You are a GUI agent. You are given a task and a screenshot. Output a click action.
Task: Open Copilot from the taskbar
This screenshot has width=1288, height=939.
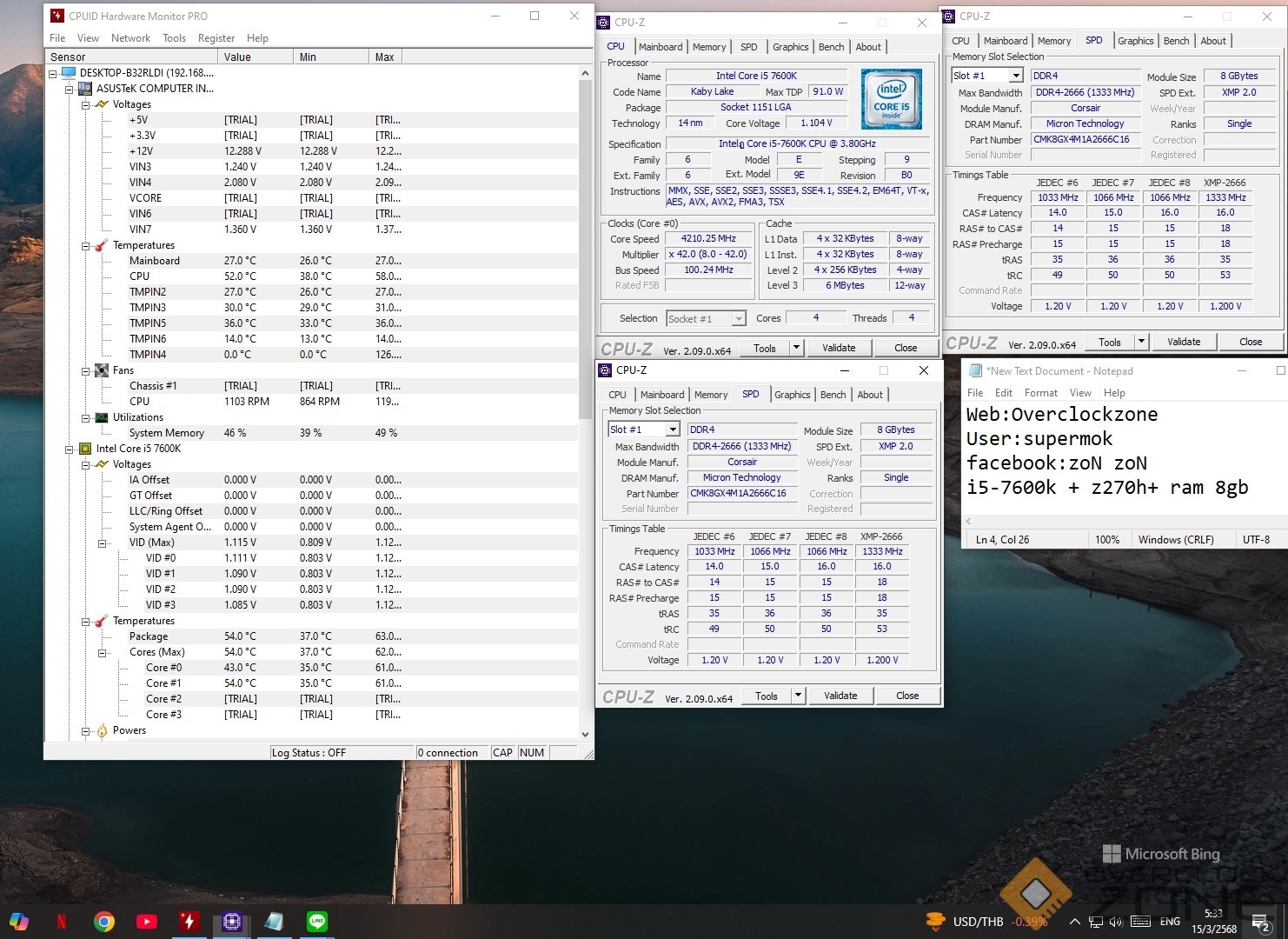[18, 922]
